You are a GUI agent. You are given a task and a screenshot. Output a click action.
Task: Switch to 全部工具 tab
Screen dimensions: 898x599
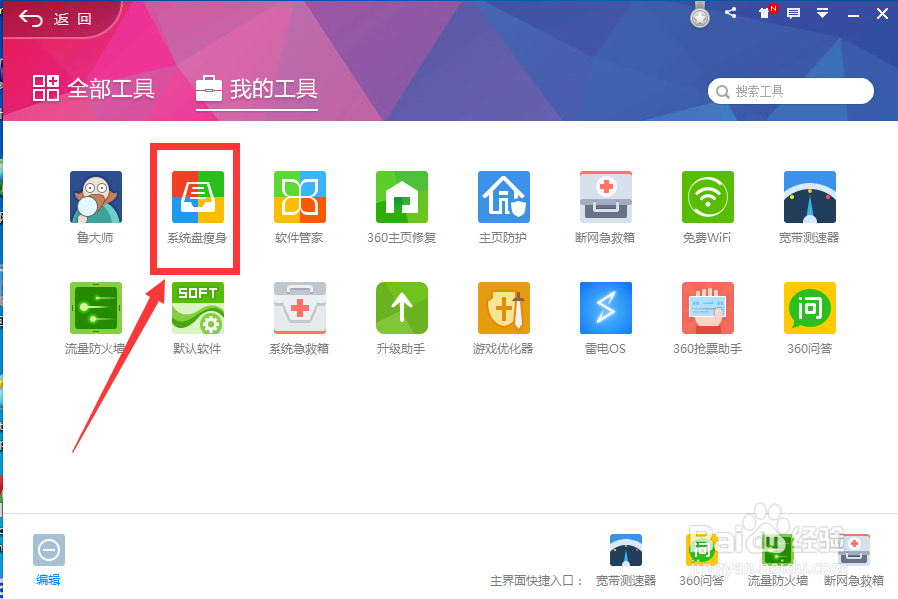(x=93, y=88)
